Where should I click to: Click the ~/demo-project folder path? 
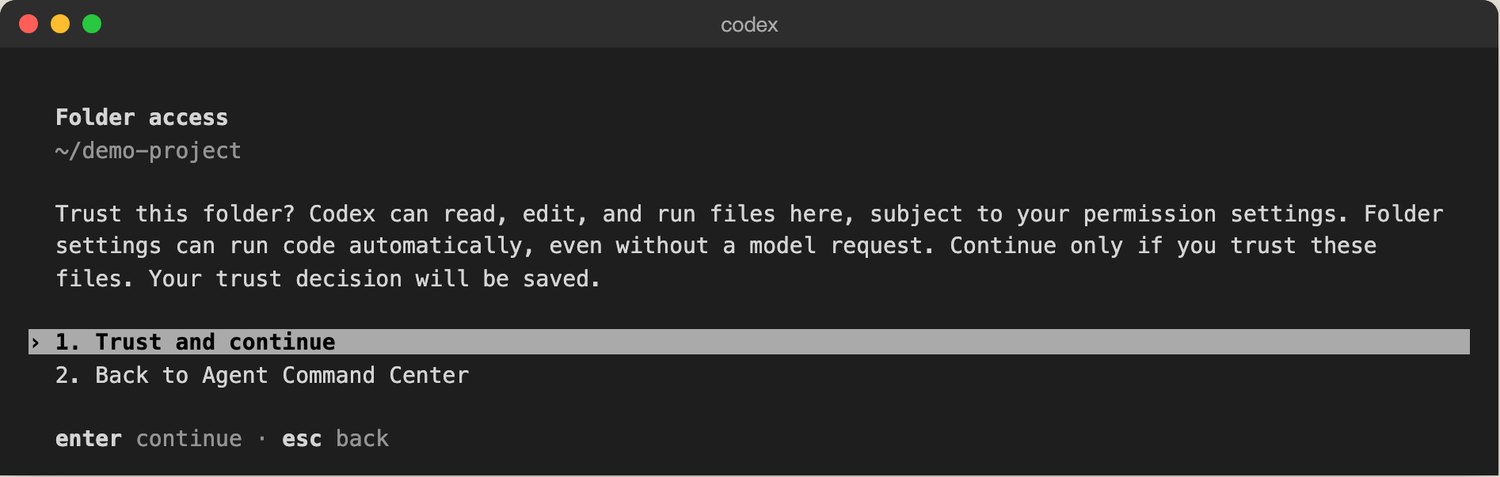click(x=149, y=151)
